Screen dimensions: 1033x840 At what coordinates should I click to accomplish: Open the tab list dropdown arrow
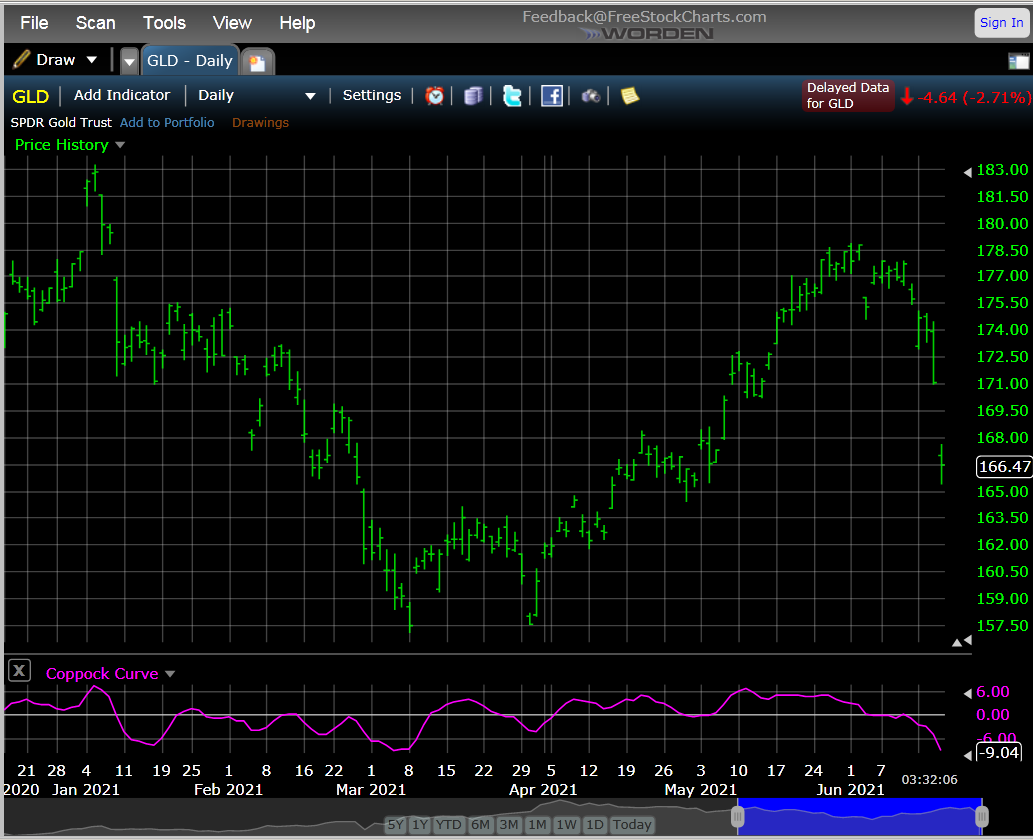coord(129,62)
